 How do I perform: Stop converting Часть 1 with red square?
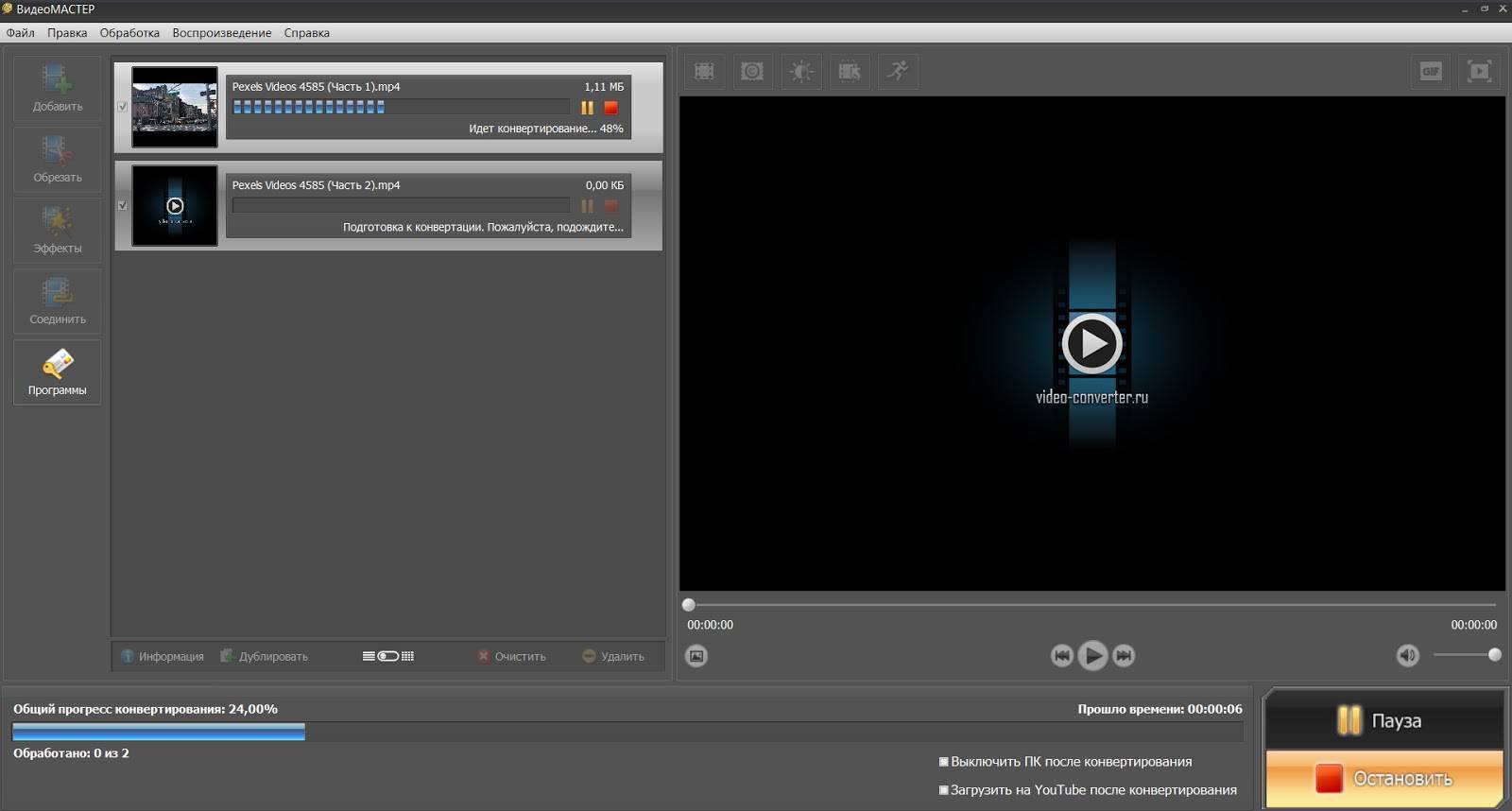pos(611,108)
